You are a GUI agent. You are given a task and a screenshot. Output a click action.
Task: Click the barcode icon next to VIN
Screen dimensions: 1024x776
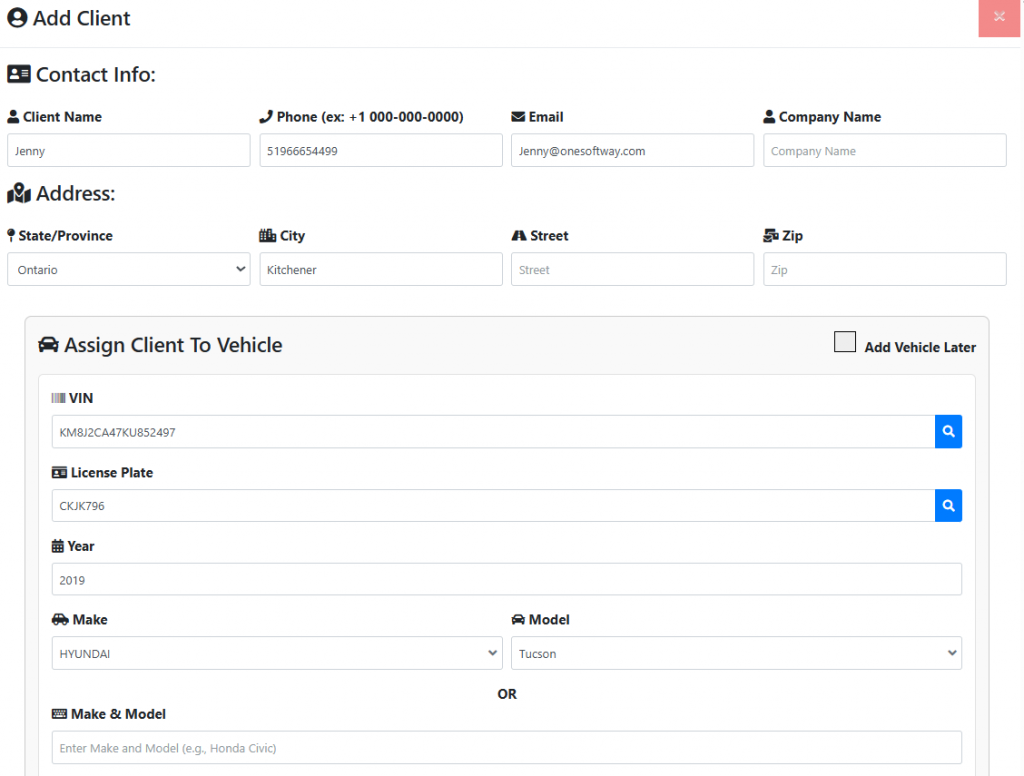coord(58,398)
